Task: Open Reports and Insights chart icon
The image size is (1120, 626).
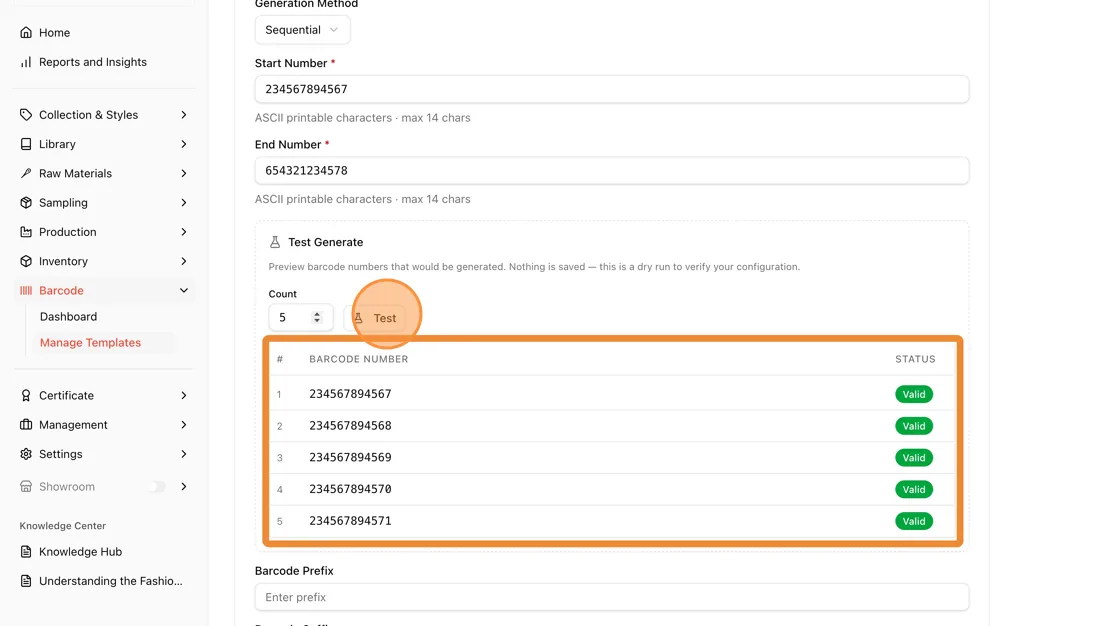Action: (26, 62)
